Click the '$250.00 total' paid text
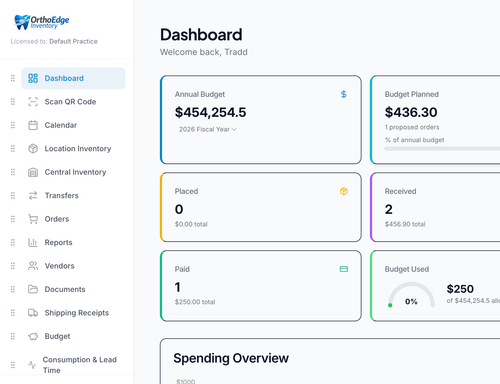Image resolution: width=500 pixels, height=384 pixels. coord(195,302)
